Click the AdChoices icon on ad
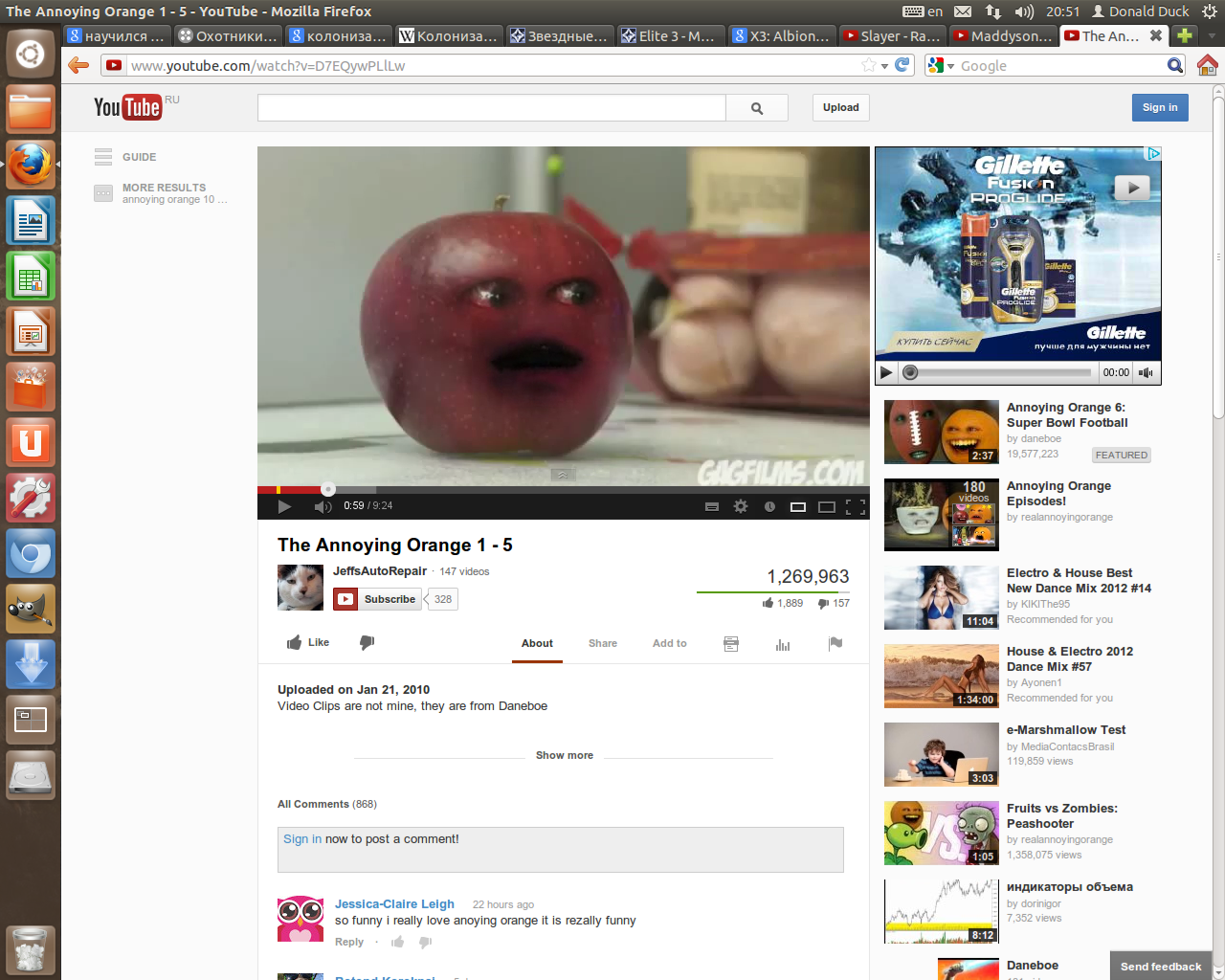The image size is (1225, 980). tap(1154, 153)
